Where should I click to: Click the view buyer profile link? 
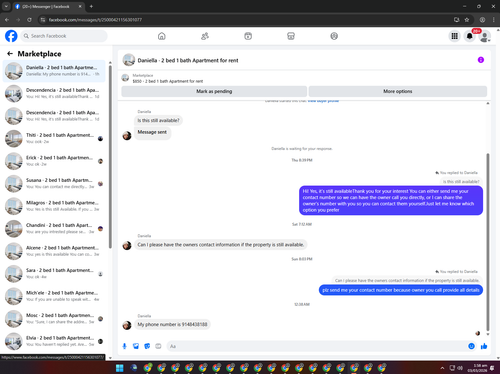[x=323, y=101]
